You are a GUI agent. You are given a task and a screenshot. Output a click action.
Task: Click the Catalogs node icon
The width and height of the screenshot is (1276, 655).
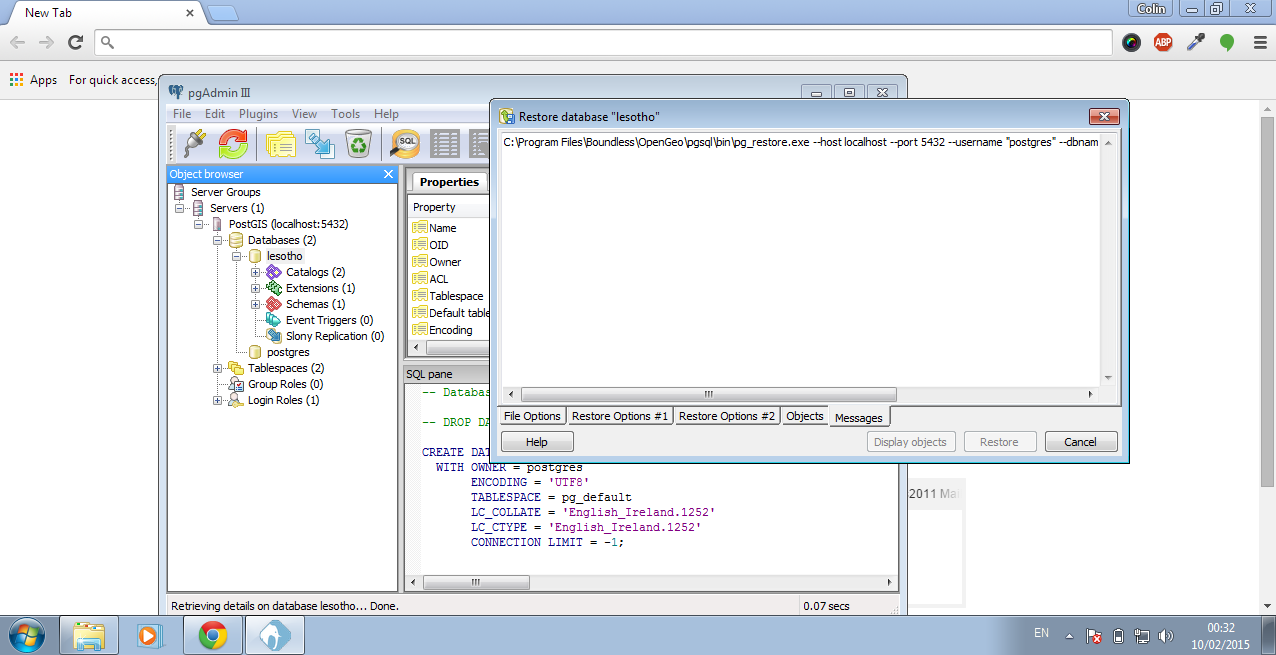tap(274, 272)
